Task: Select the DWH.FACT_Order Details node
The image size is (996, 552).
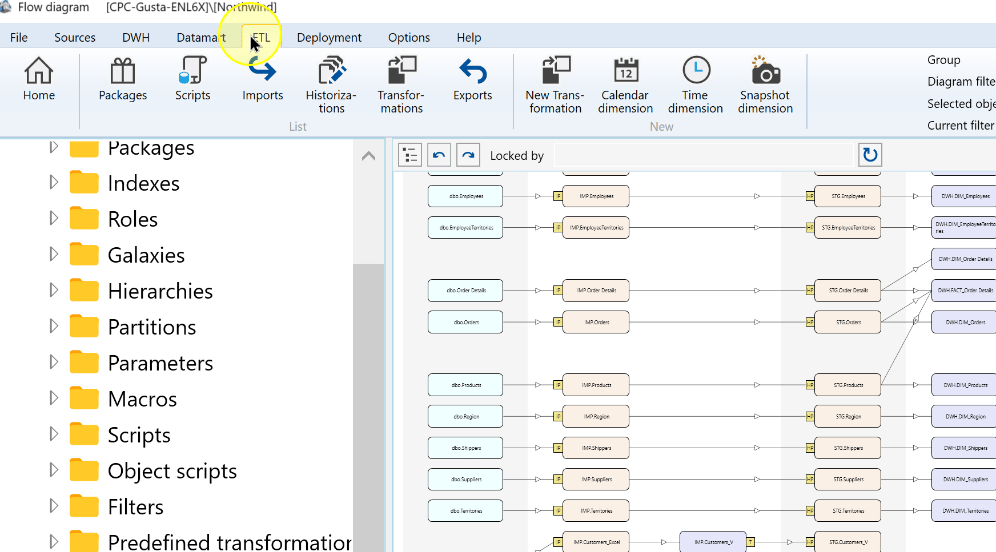Action: pos(964,290)
